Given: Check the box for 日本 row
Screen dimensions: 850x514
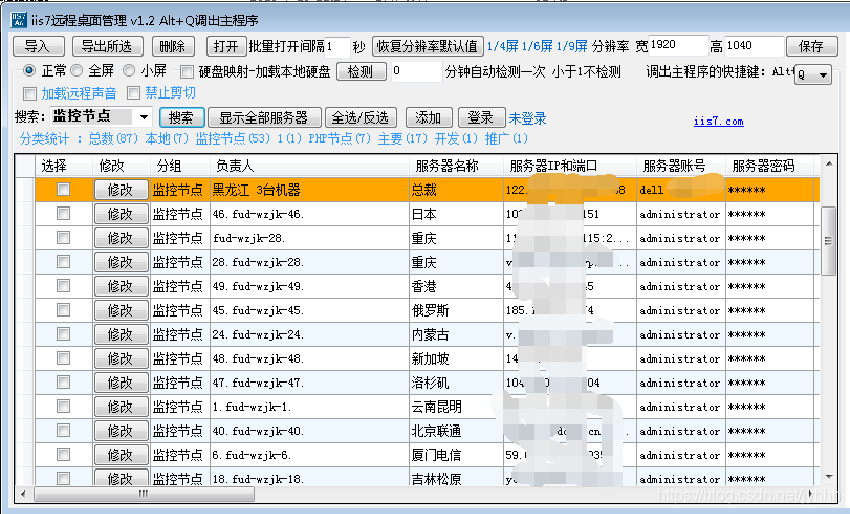Looking at the screenshot, I should click(x=63, y=213).
